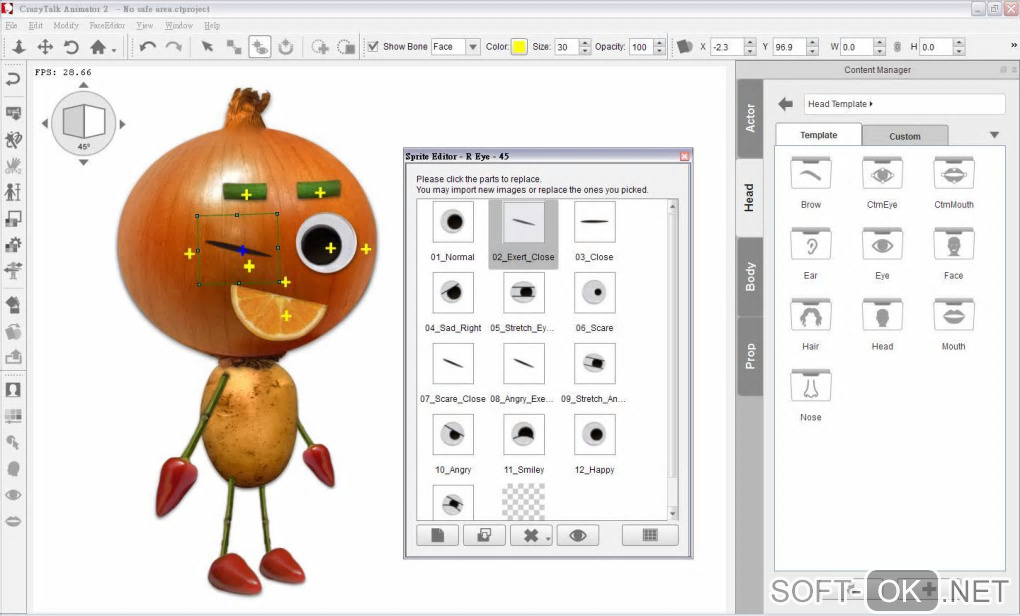Screen dimensions: 1020x616
Task: Select the 12_Happy eye sprite
Action: [x=595, y=435]
